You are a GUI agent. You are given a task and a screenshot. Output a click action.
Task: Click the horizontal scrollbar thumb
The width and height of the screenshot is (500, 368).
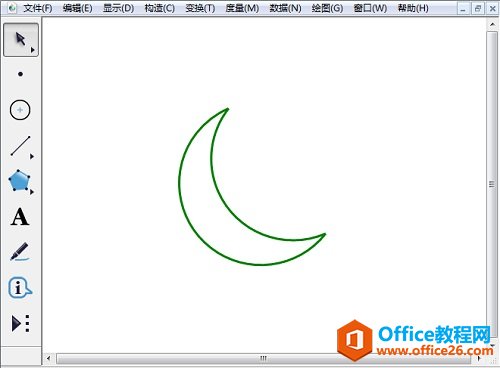pos(263,359)
